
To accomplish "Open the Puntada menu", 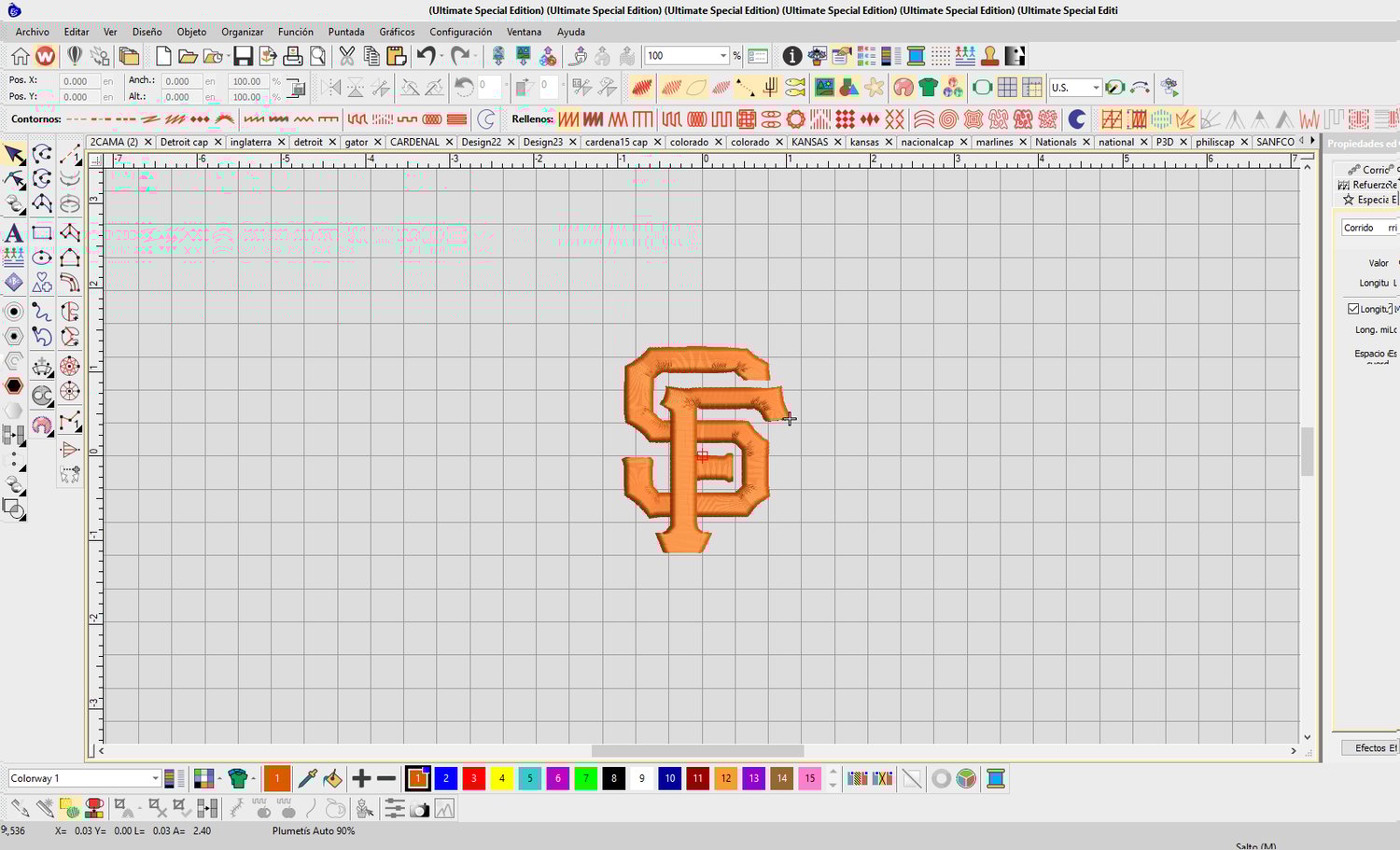I will pos(346,32).
